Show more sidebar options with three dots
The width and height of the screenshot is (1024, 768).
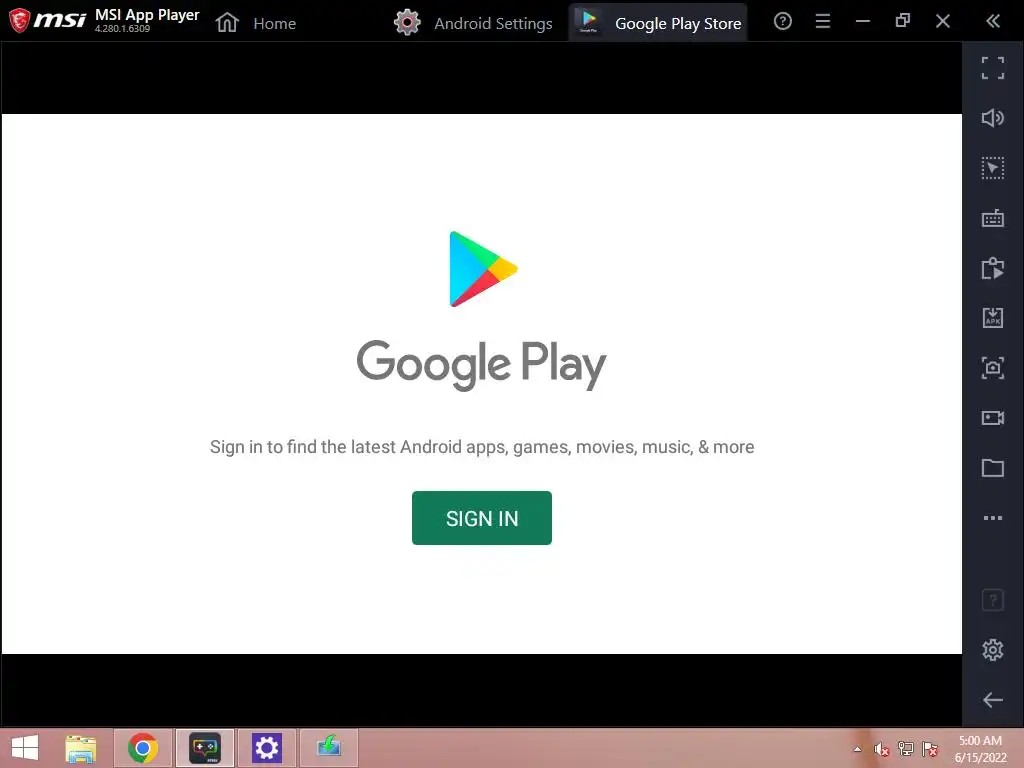(993, 518)
